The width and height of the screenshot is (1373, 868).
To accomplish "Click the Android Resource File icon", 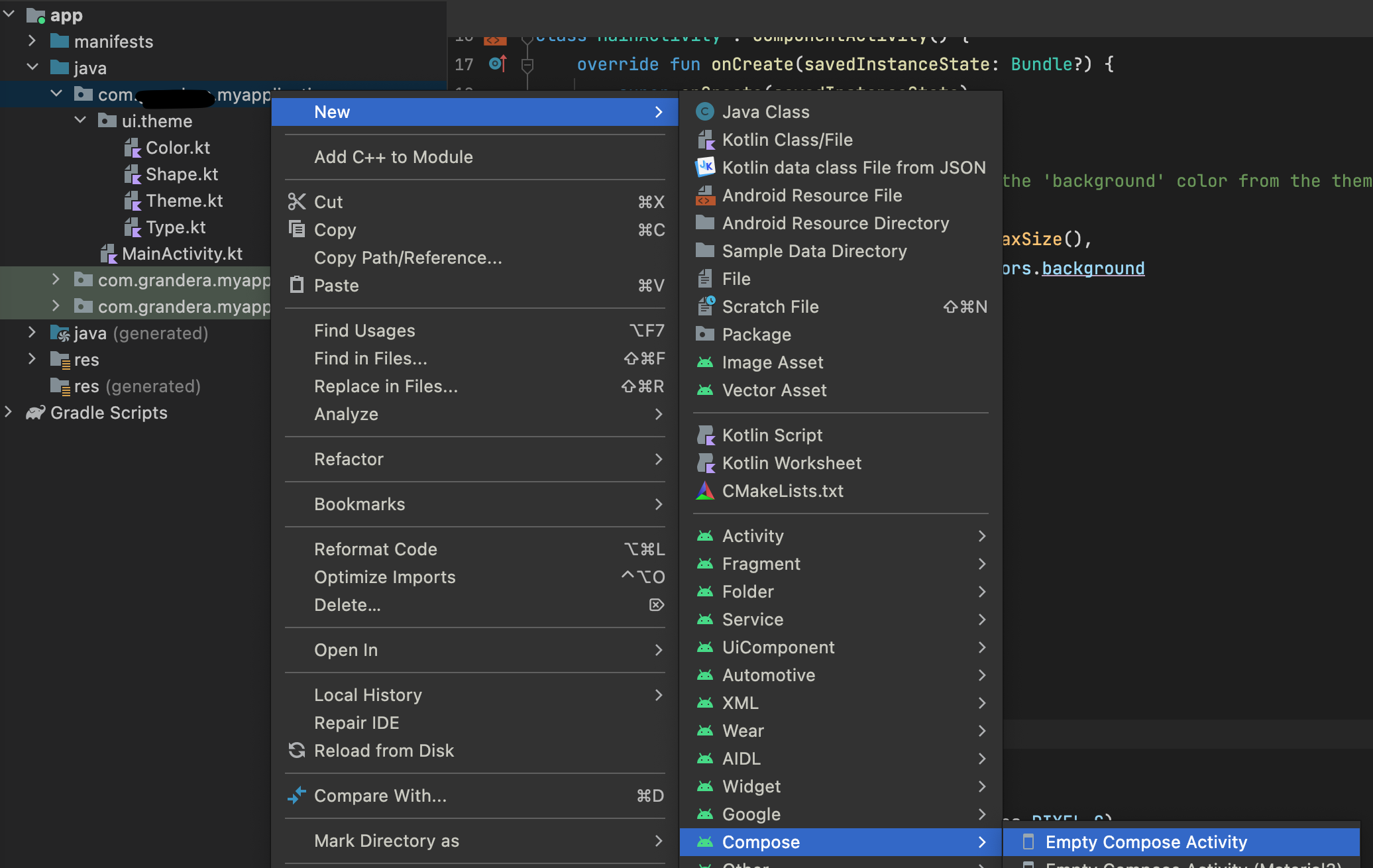I will (704, 195).
